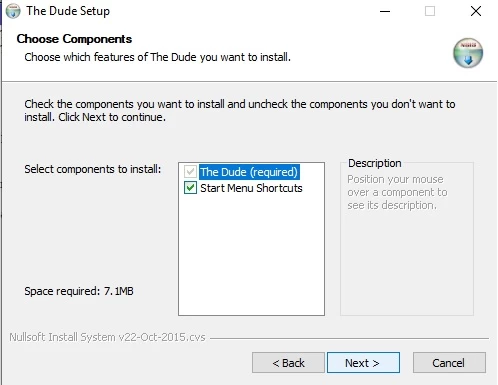Click 'Space required: 7.1MB' text
The image size is (498, 385).
pos(79,291)
